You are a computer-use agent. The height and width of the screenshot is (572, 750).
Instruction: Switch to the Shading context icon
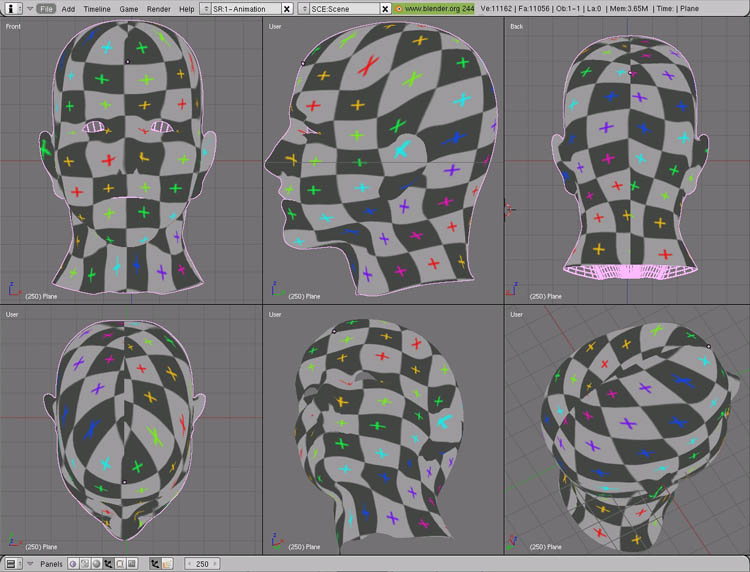pyautogui.click(x=95, y=564)
